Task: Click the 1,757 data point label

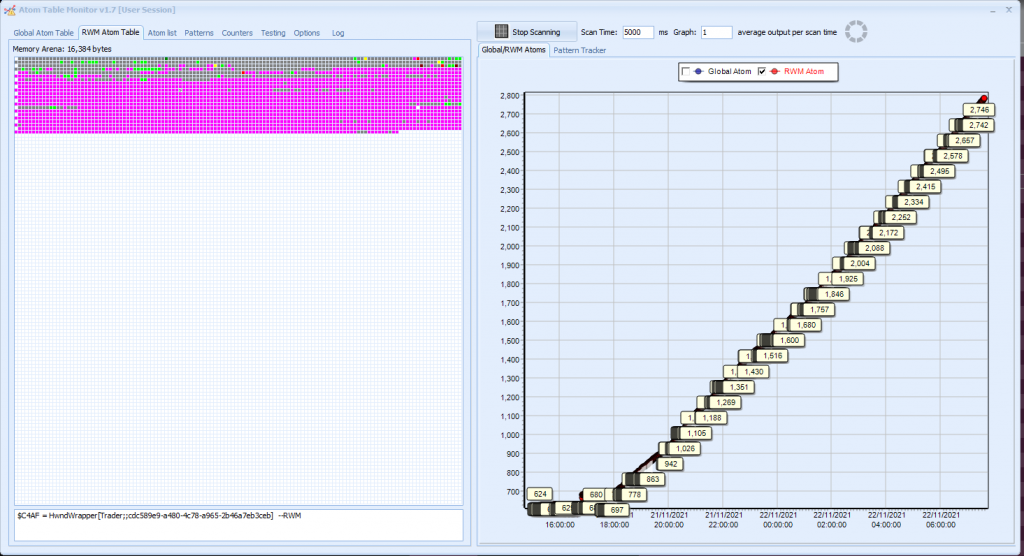Action: coord(819,310)
